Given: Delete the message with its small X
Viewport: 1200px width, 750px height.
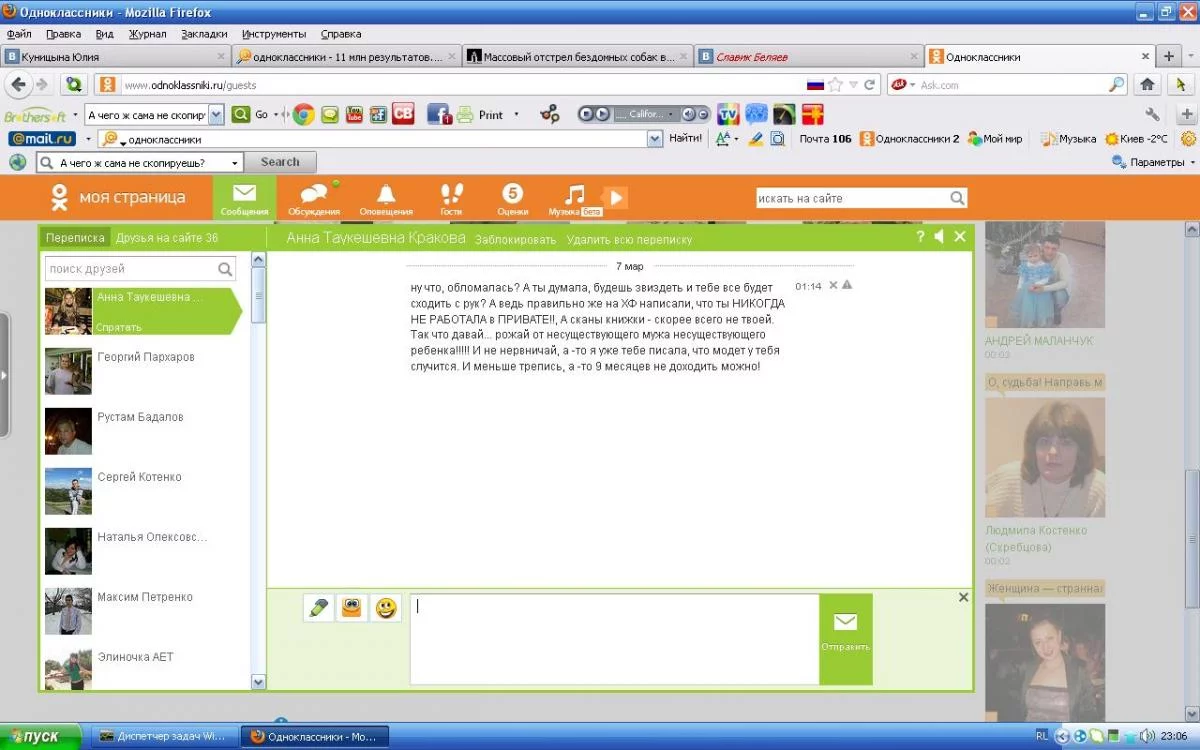Looking at the screenshot, I should (833, 285).
